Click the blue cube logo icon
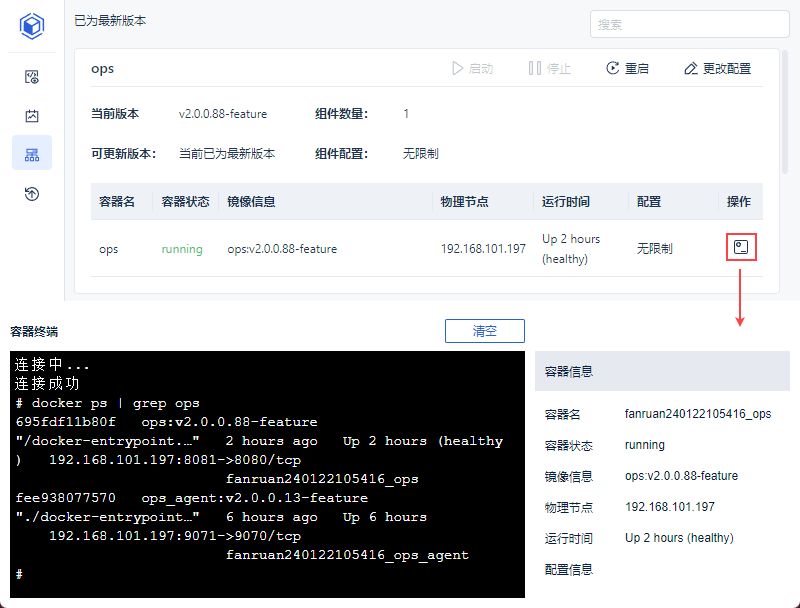This screenshot has width=800, height=608. (x=32, y=26)
